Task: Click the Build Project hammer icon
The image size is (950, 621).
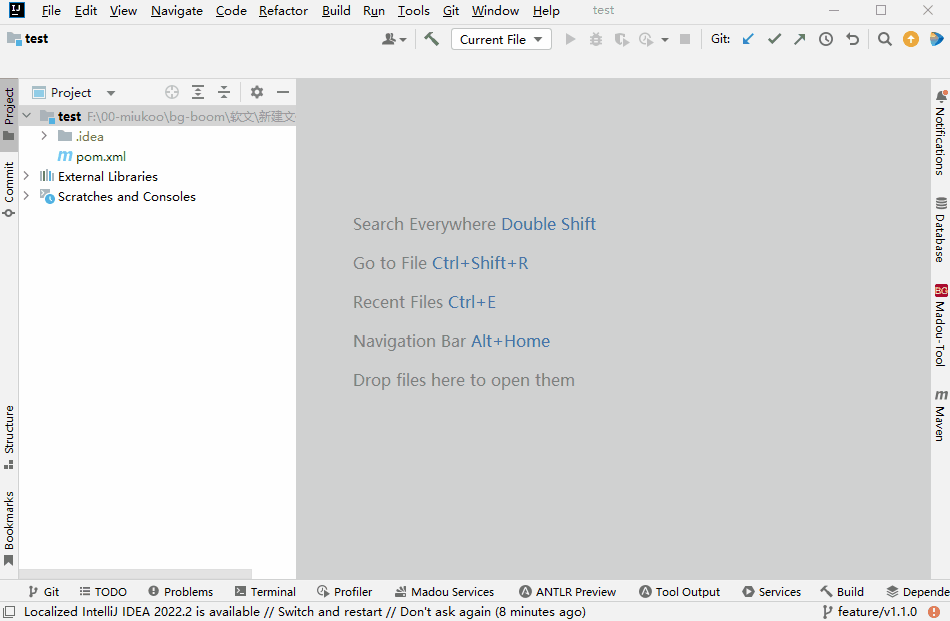Action: tap(431, 39)
